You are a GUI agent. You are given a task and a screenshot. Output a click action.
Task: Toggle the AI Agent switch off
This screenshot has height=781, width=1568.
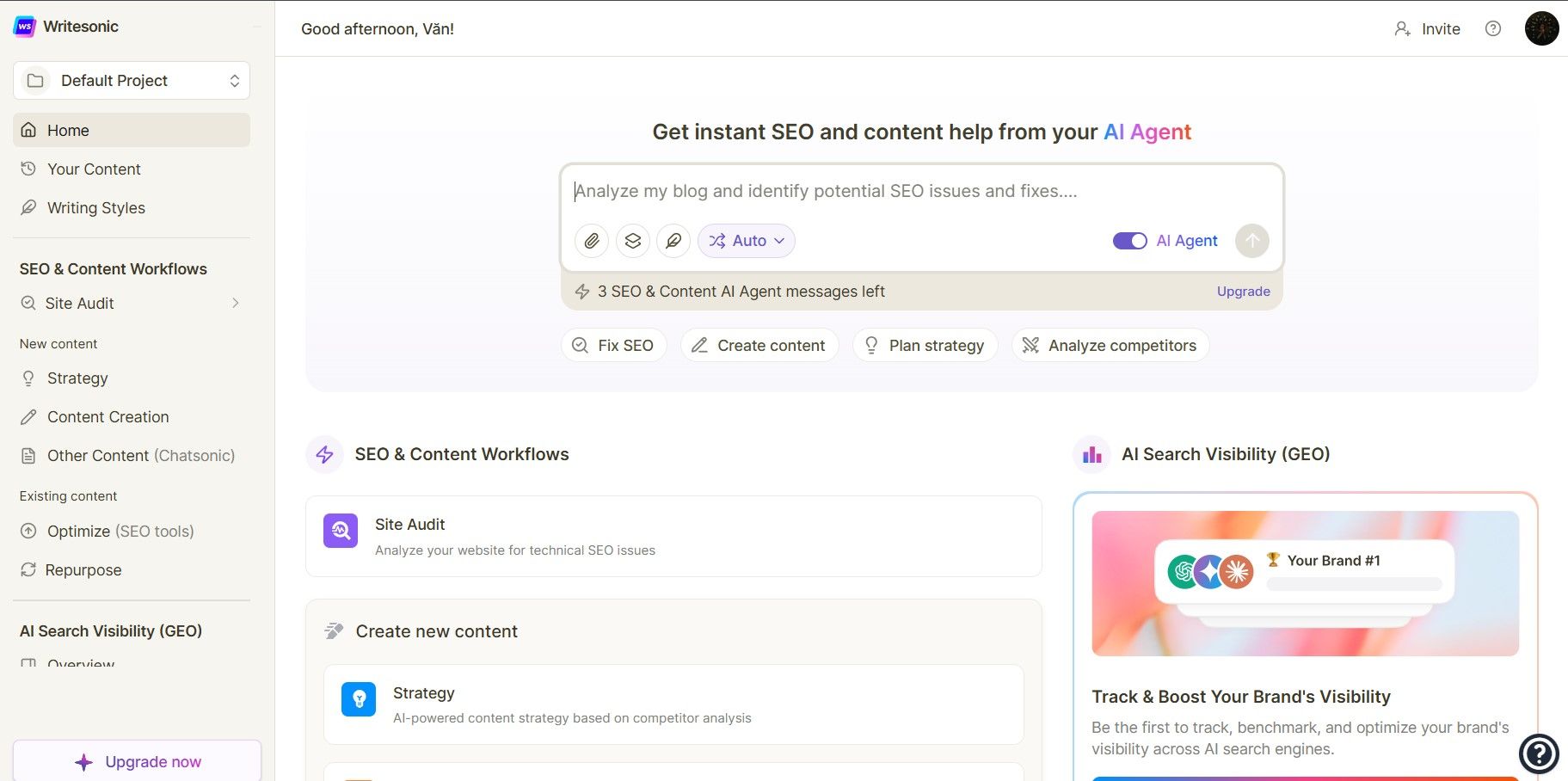(x=1129, y=241)
